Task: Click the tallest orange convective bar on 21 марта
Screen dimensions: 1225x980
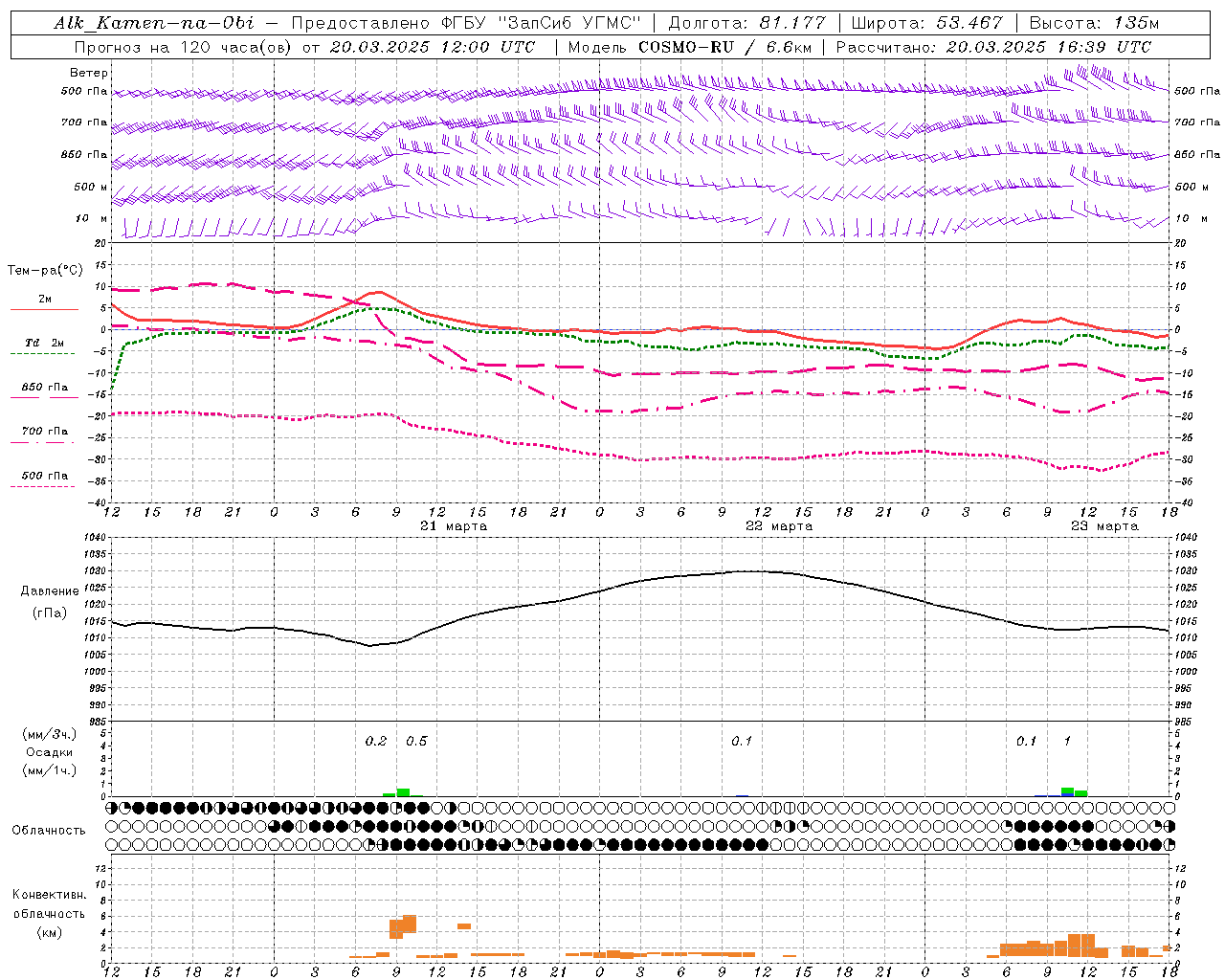Action: pos(410,924)
